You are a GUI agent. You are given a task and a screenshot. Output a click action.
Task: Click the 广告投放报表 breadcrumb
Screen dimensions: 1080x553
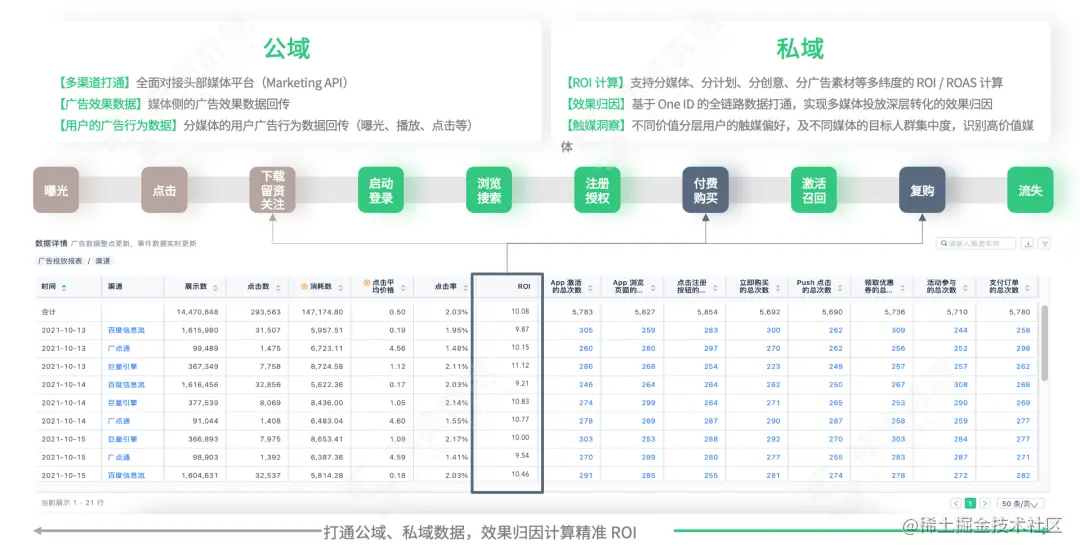pos(60,261)
